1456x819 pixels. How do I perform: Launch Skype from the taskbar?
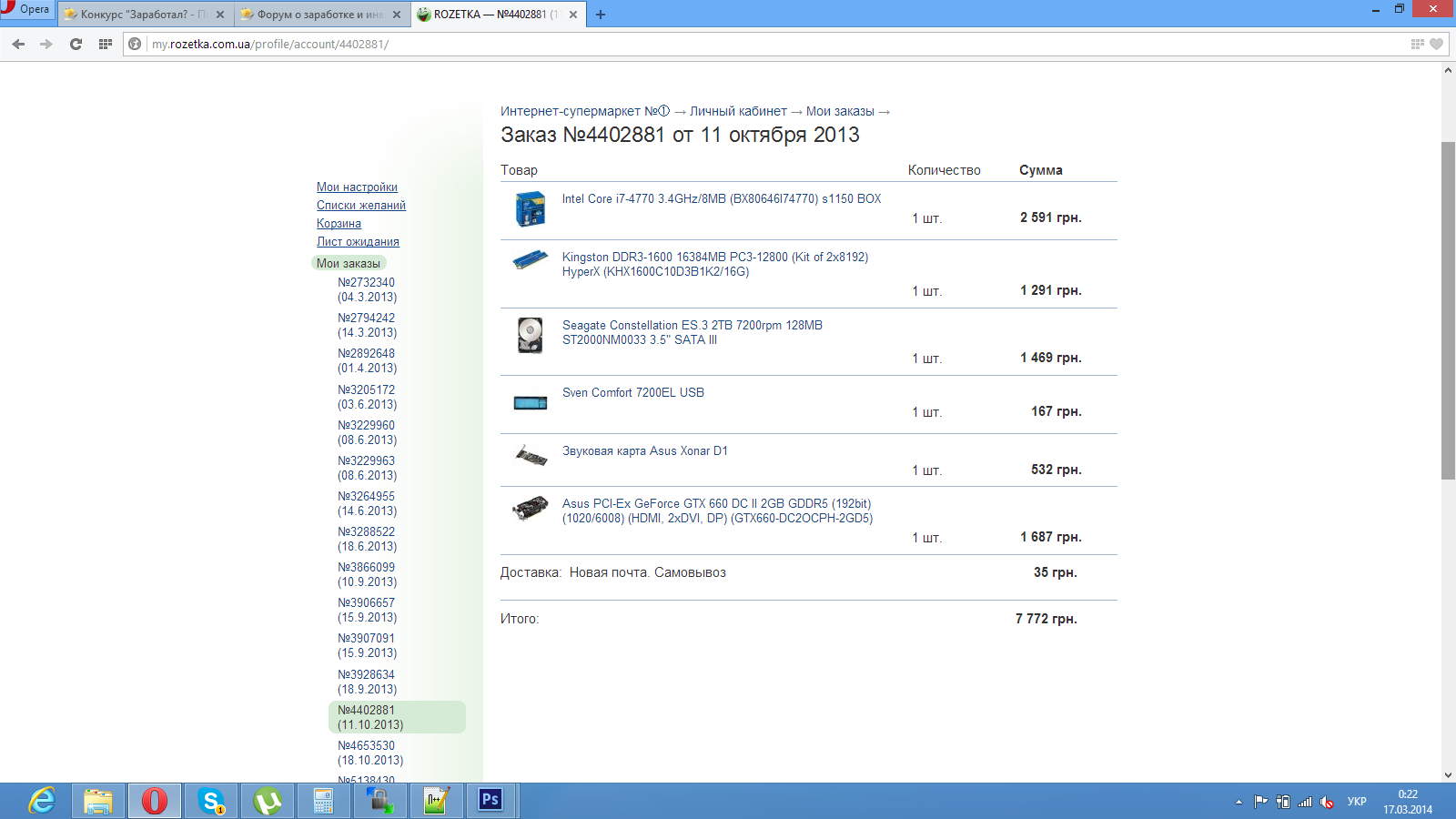coord(211,801)
